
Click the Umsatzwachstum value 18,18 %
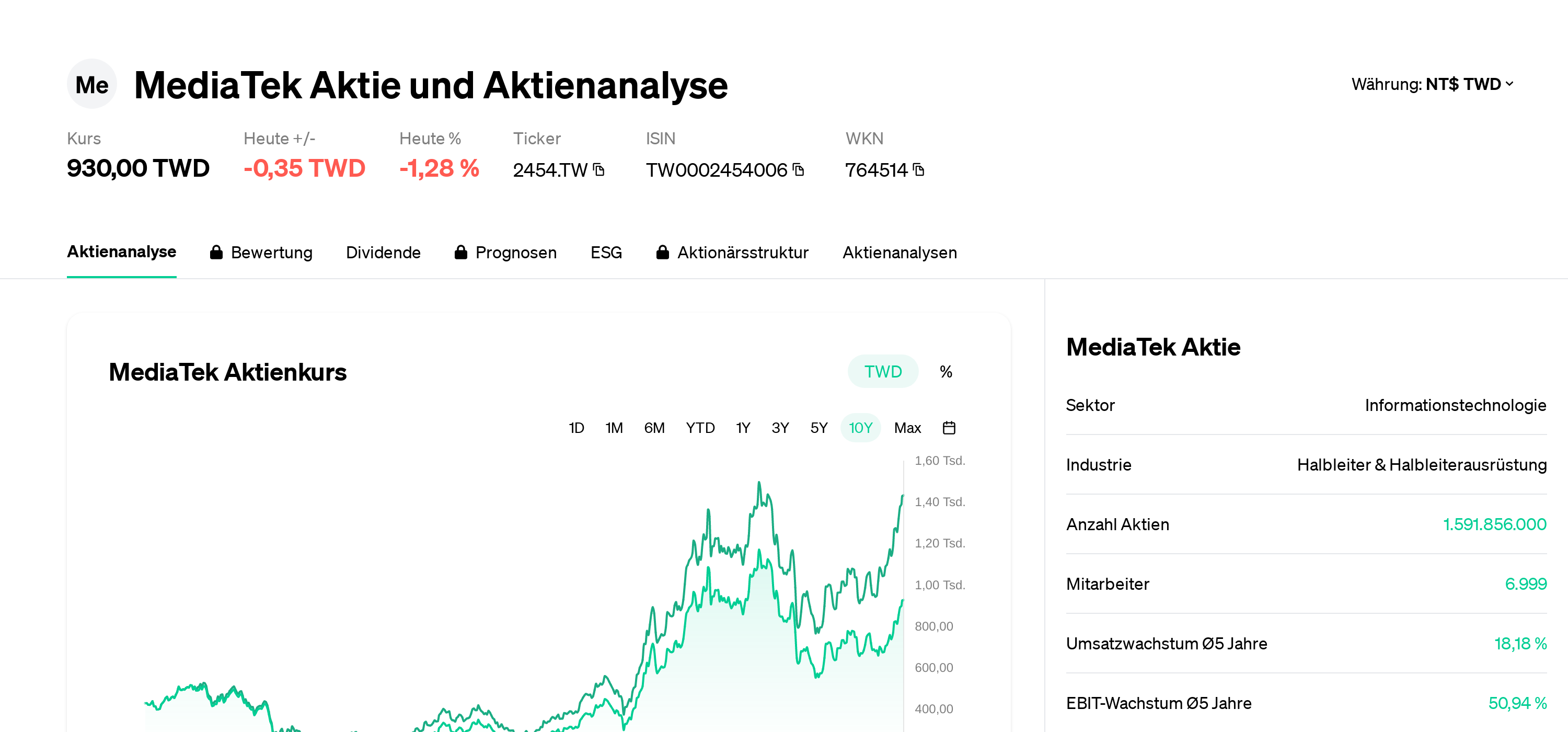[x=1520, y=644]
